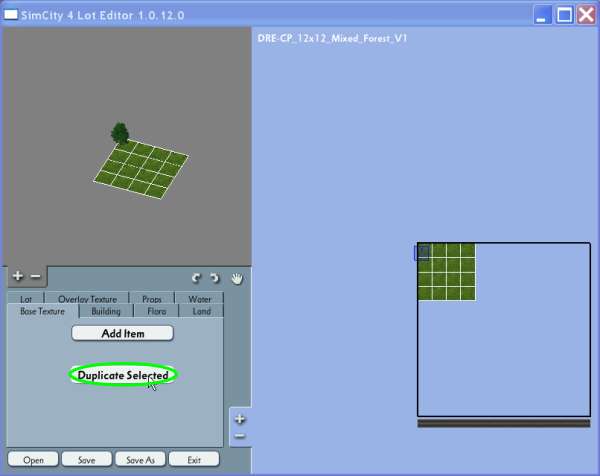Click the road strip below the lot
Image resolution: width=600 pixels, height=476 pixels.
point(504,423)
